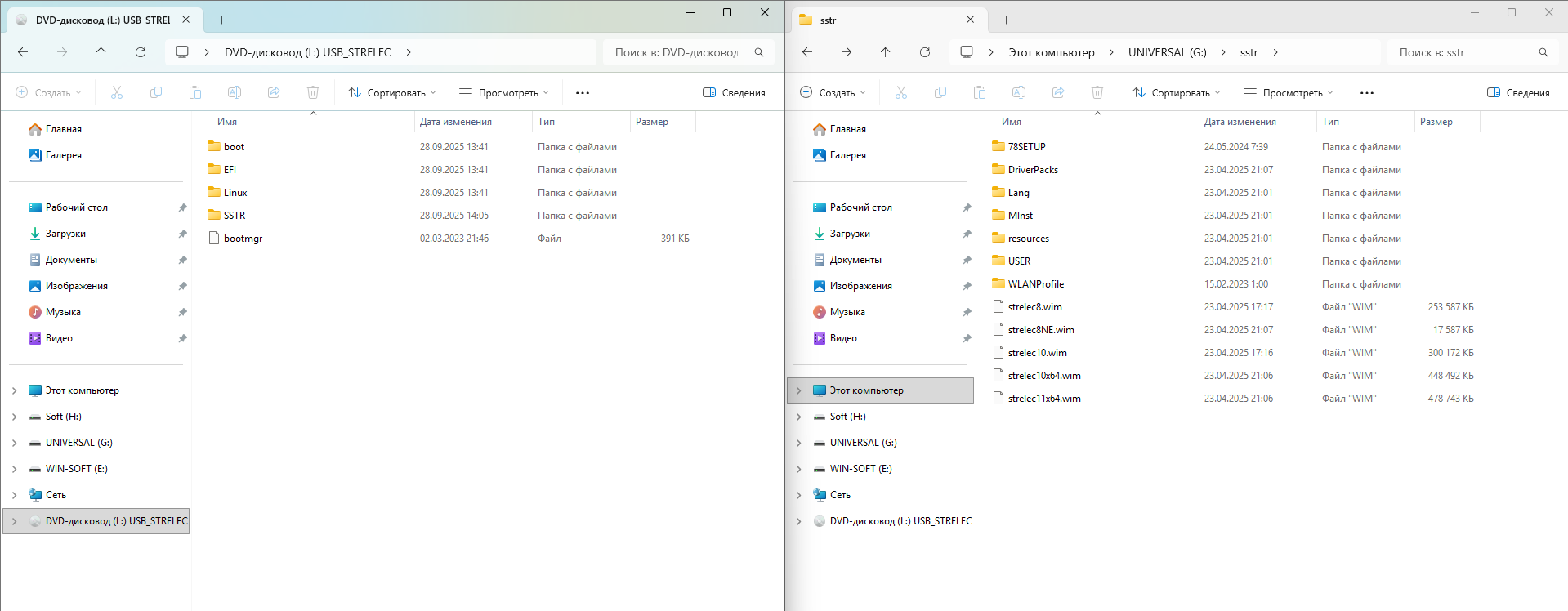The height and width of the screenshot is (611, 1568).
Task: Click the refresh icon in left window
Action: pyautogui.click(x=141, y=52)
